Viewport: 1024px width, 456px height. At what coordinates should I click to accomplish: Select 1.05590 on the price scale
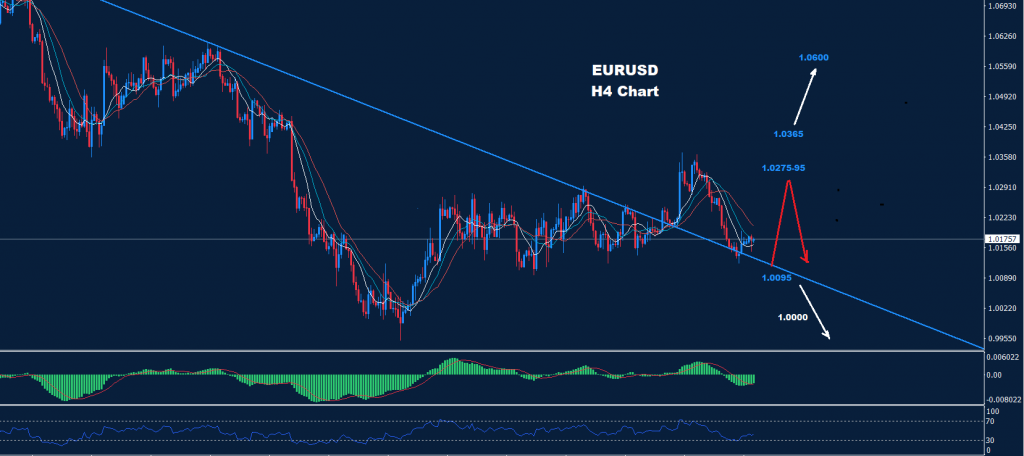[x=1002, y=67]
